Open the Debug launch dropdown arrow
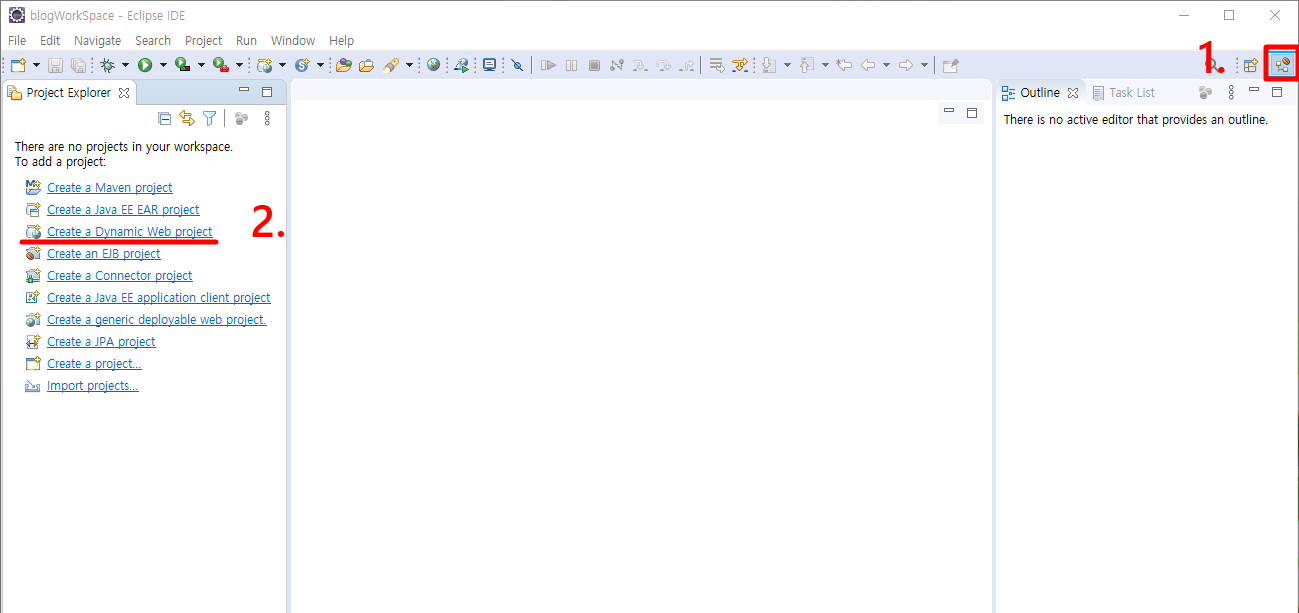Viewport: 1299px width, 613px height. pos(125,65)
